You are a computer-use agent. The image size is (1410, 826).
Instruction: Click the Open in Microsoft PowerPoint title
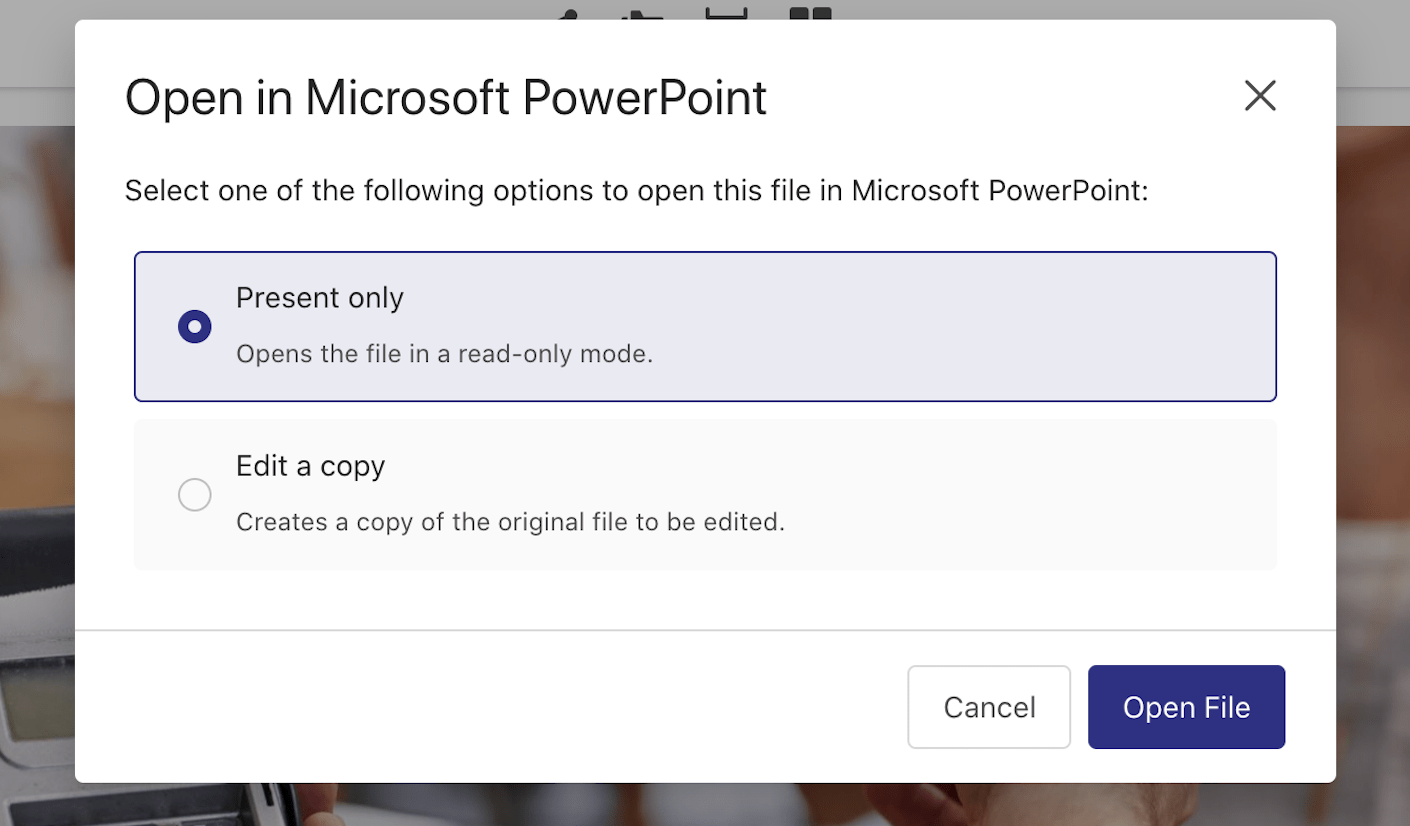[x=445, y=96]
